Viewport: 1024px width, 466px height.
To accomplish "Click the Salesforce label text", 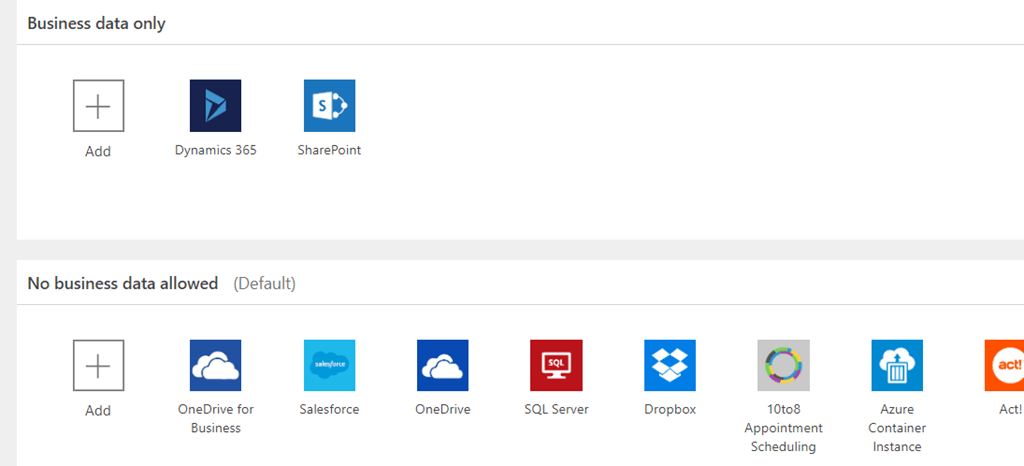I will [x=329, y=410].
